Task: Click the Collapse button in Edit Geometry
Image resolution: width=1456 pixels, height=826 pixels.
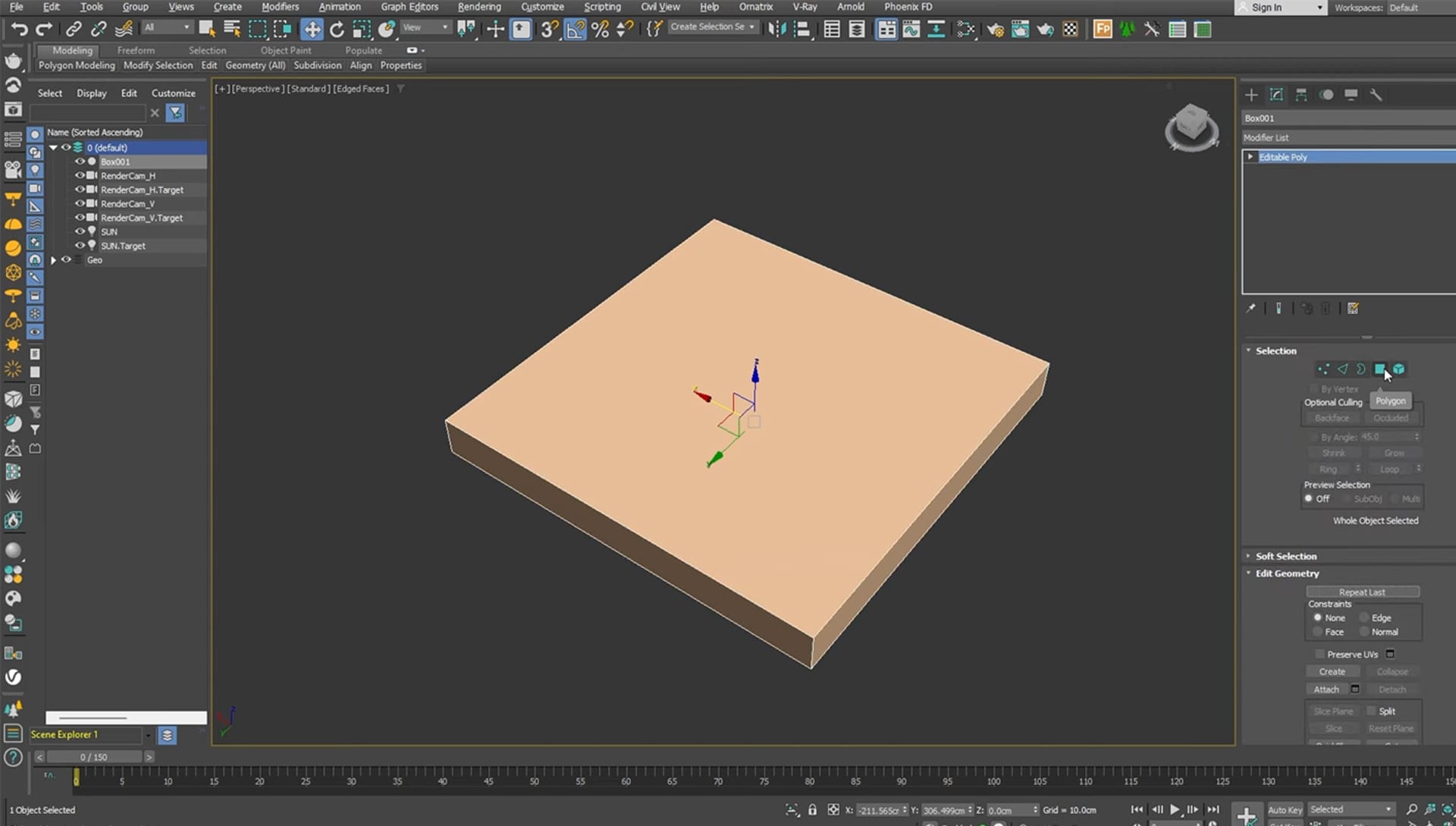Action: (1392, 671)
